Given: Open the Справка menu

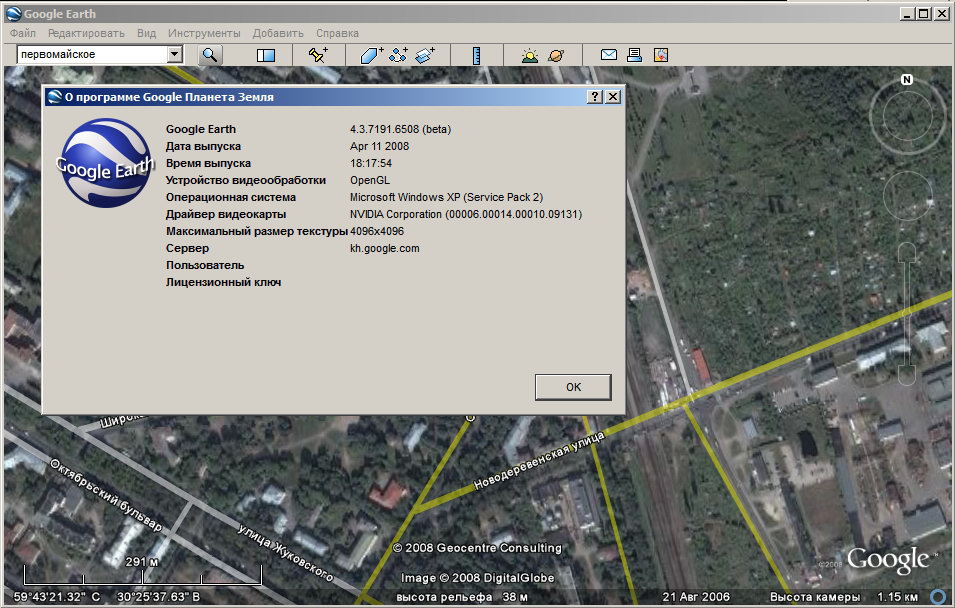Looking at the screenshot, I should tap(337, 33).
